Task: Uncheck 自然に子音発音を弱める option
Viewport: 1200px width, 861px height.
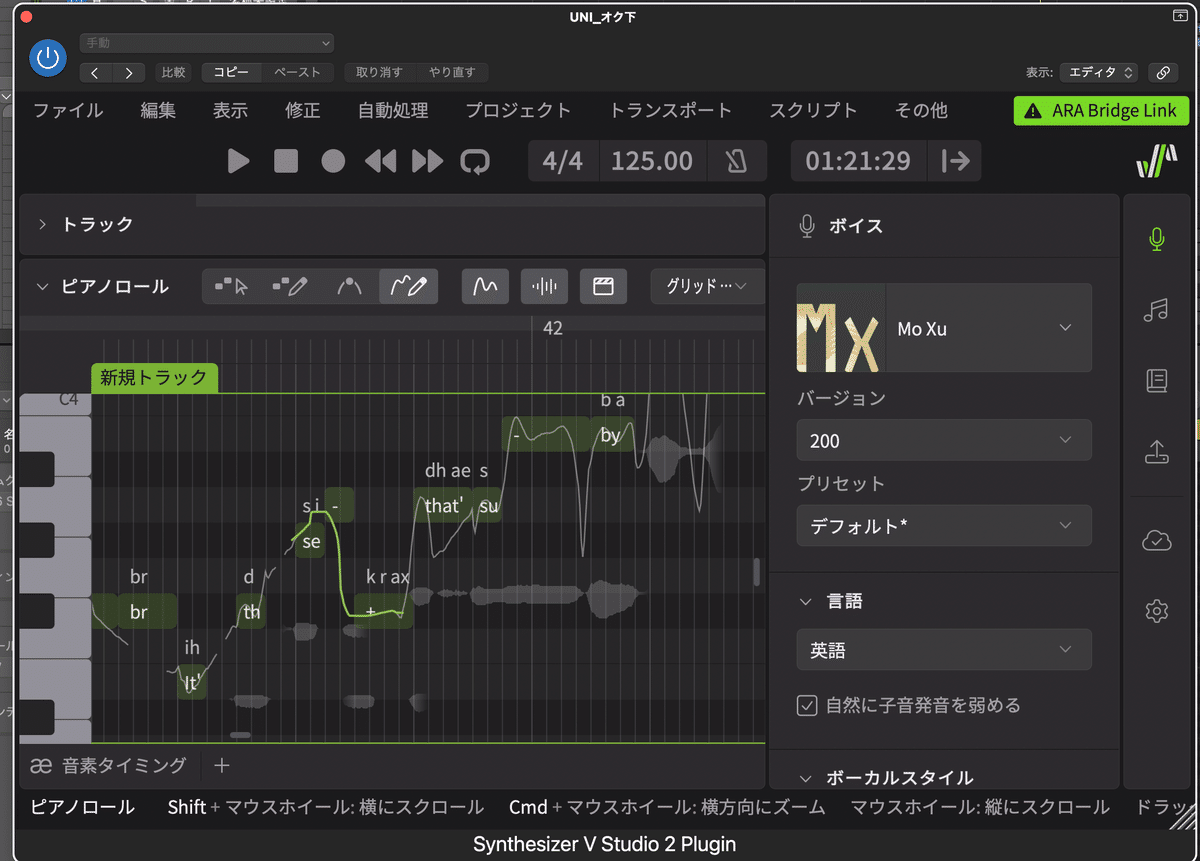Action: coord(806,705)
